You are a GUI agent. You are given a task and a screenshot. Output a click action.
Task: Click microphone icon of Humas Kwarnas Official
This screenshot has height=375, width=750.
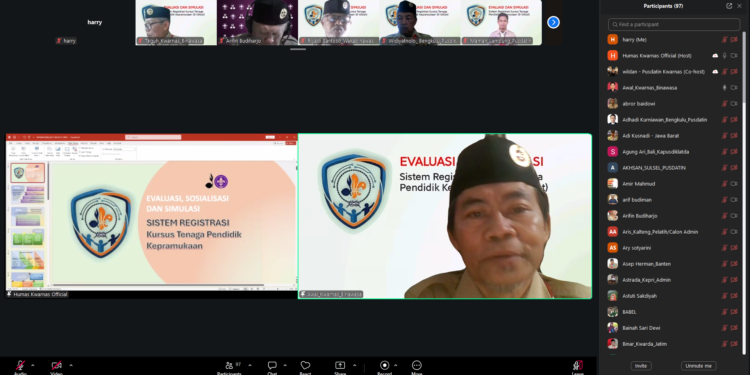(725, 55)
